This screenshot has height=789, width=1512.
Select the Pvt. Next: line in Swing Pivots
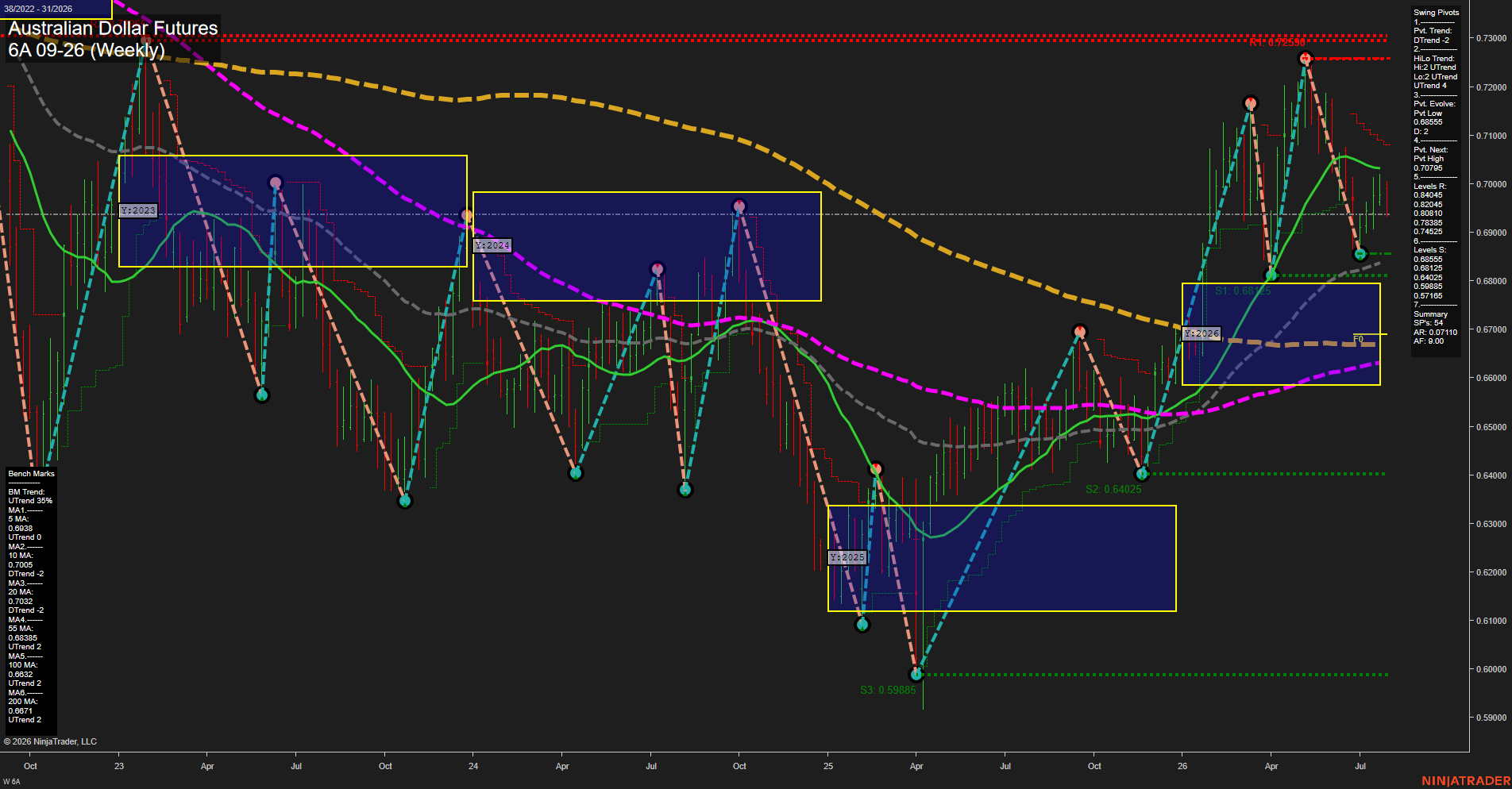click(1430, 150)
